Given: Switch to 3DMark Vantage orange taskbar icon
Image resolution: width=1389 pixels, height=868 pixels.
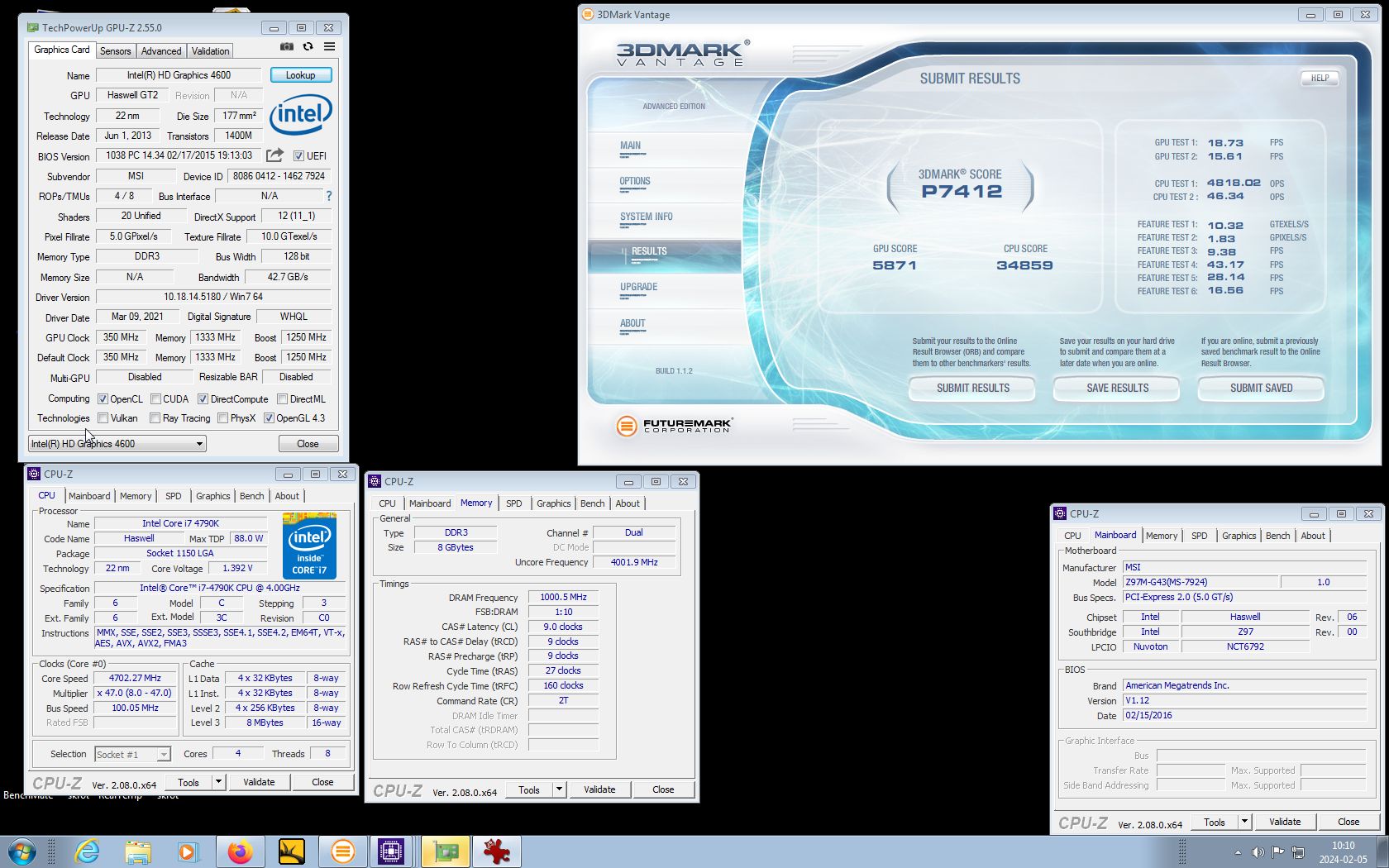Looking at the screenshot, I should pos(342,851).
